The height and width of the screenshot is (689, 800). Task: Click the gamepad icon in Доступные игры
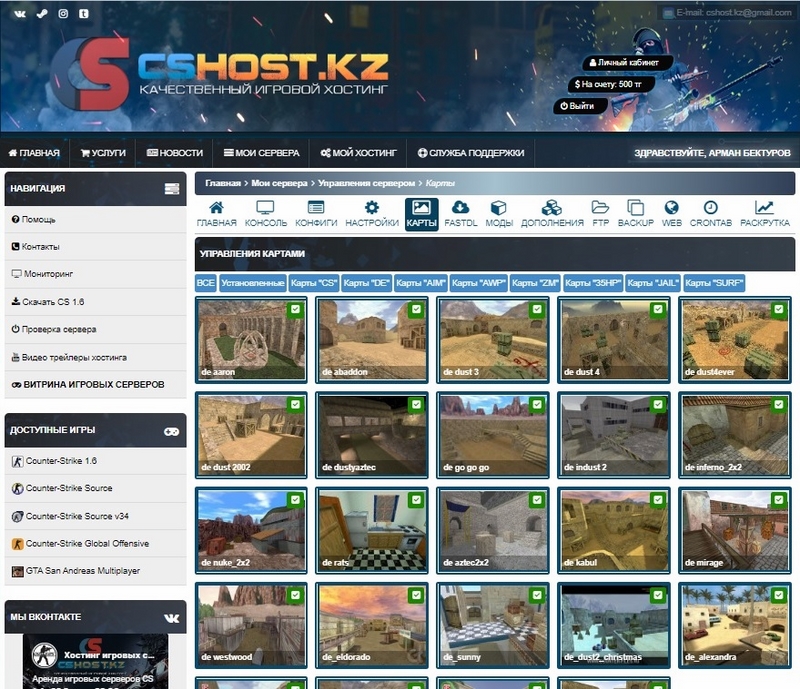pyautogui.click(x=171, y=432)
